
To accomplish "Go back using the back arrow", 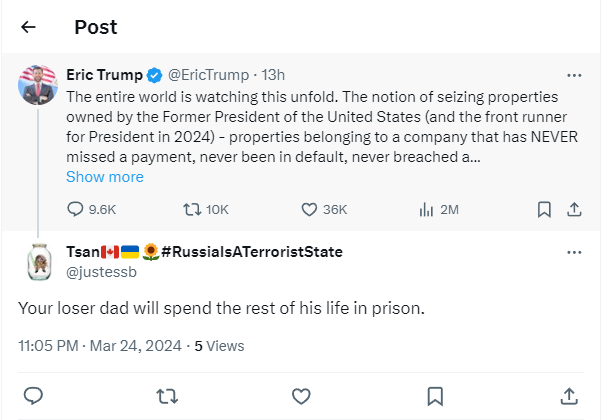I will [x=29, y=27].
